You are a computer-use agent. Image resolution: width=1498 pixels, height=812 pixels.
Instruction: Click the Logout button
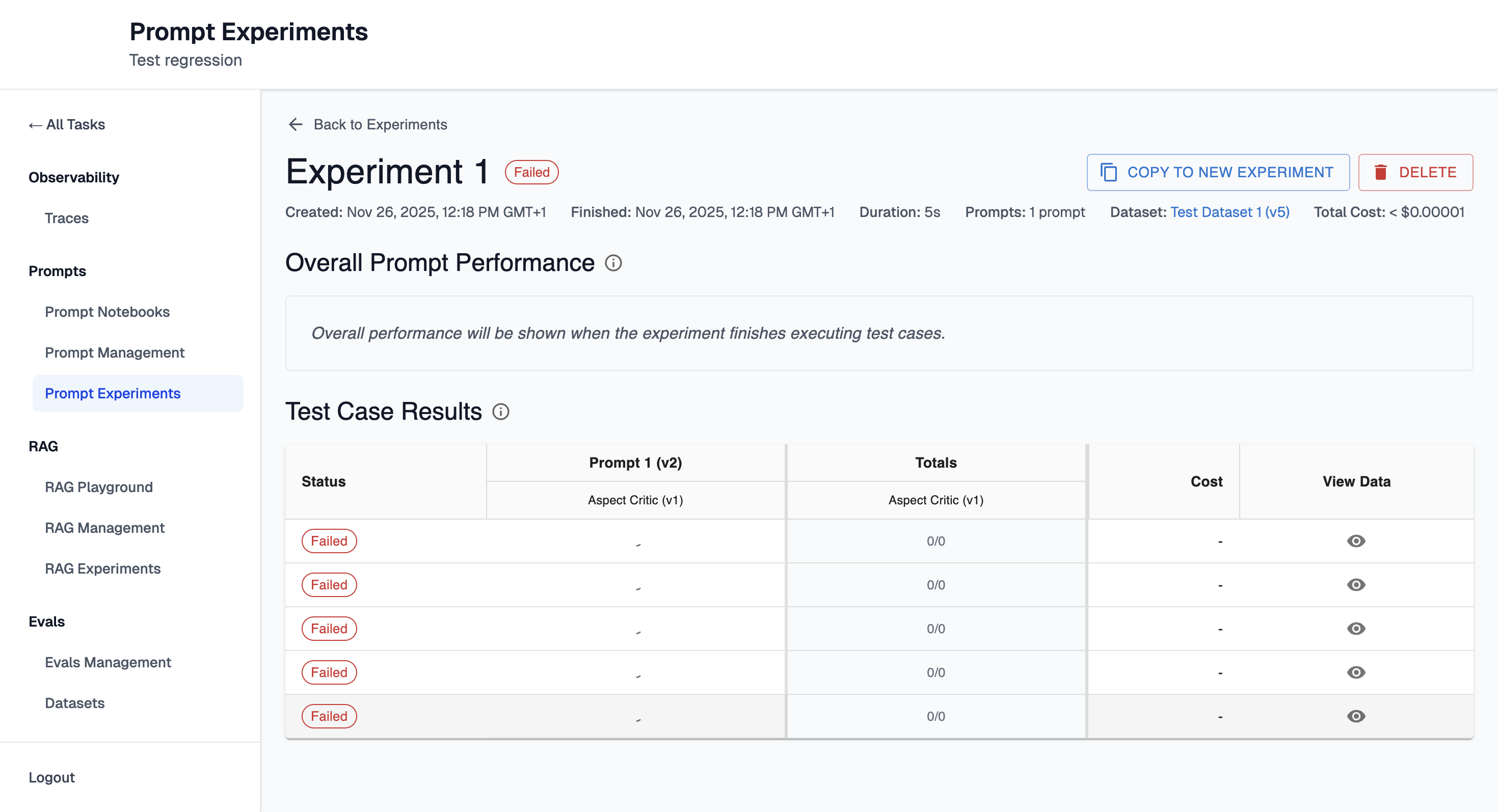click(52, 778)
